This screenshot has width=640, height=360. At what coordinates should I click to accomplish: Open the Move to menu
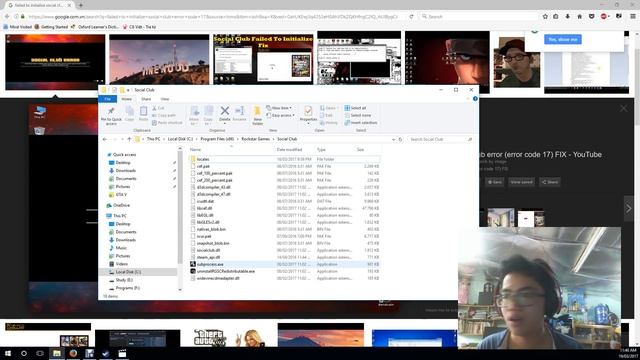(x=194, y=116)
